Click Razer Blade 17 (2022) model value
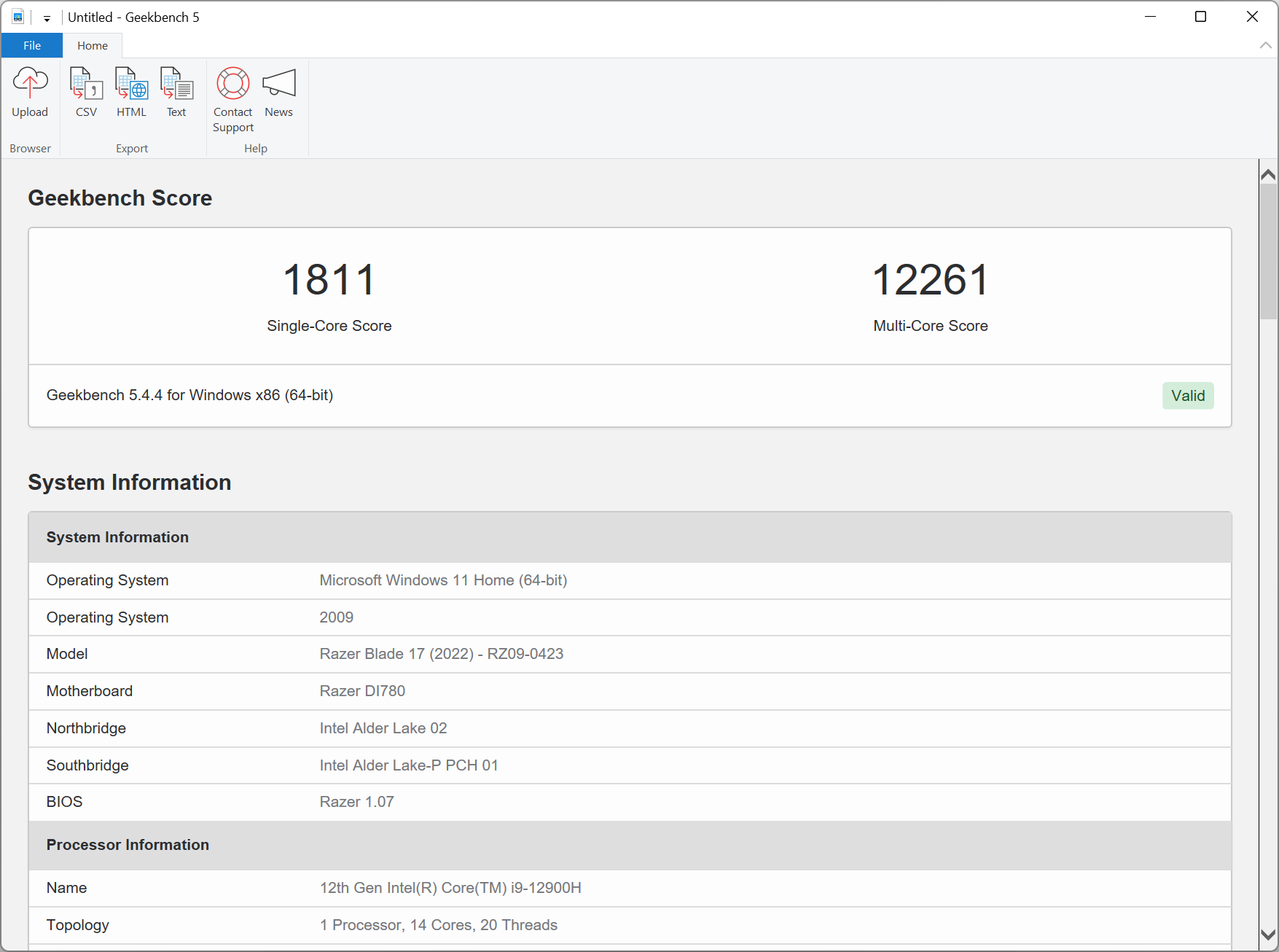1279x952 pixels. (442, 654)
